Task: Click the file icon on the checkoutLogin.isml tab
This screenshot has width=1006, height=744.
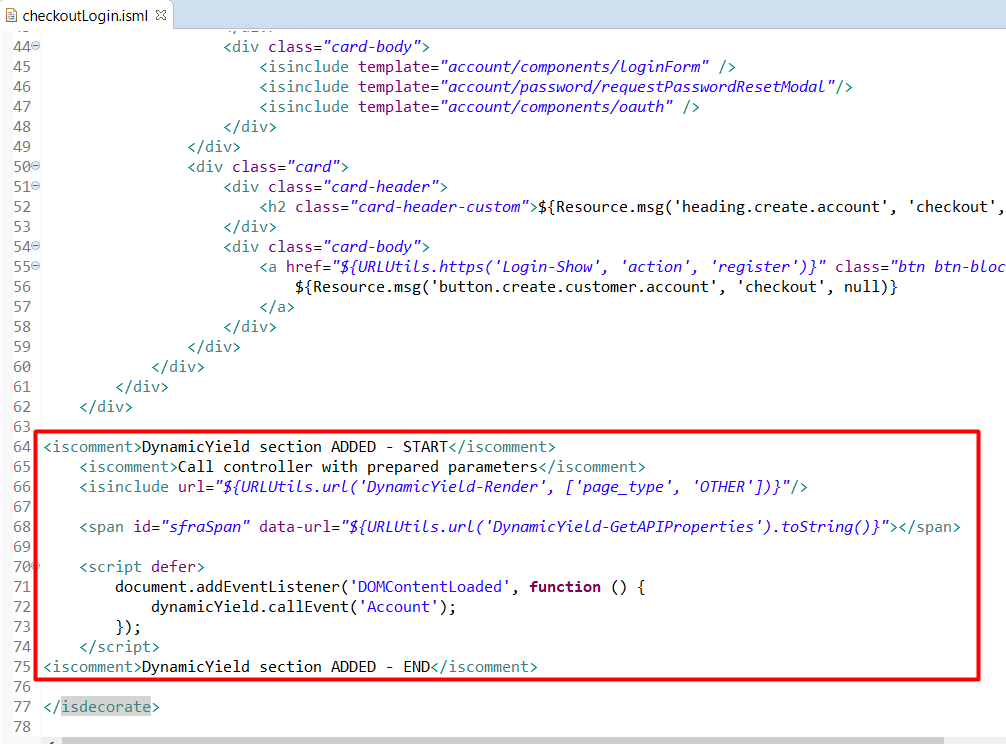Action: tap(11, 15)
